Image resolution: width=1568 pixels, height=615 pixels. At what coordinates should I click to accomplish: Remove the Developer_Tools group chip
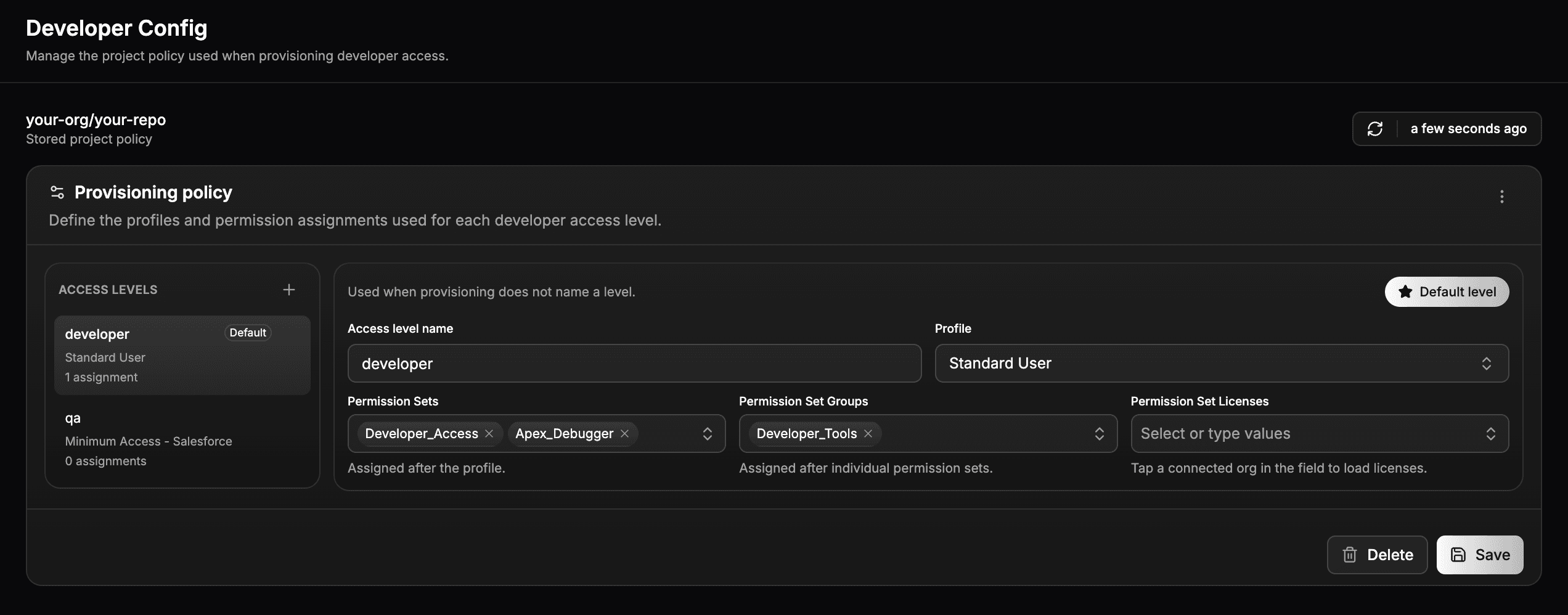coord(868,434)
